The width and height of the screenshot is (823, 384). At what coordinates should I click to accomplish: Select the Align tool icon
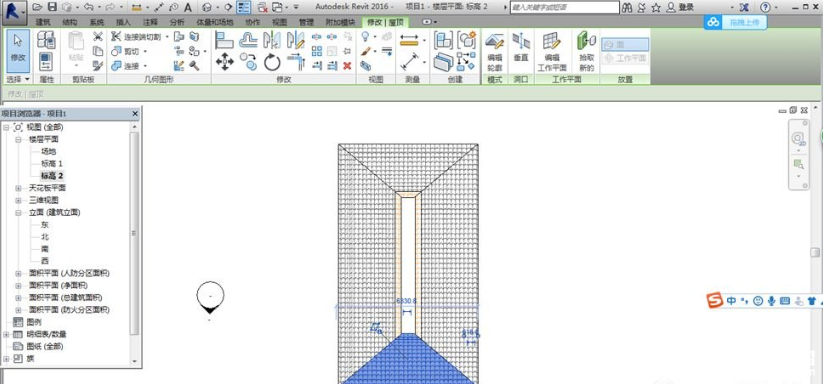(225, 40)
